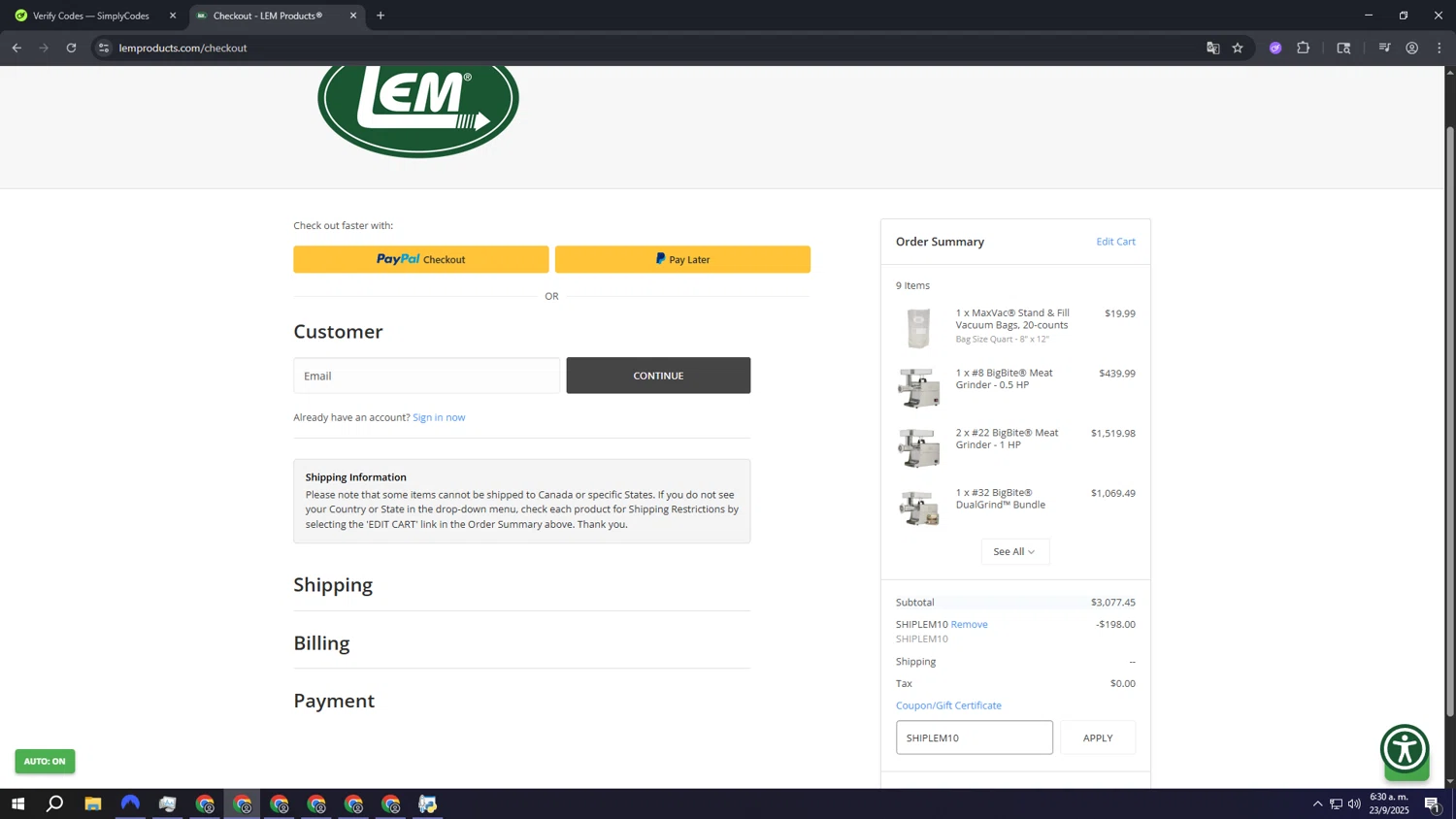The width and height of the screenshot is (1456, 819).
Task: Open Chrome profile icon
Action: [x=1411, y=48]
